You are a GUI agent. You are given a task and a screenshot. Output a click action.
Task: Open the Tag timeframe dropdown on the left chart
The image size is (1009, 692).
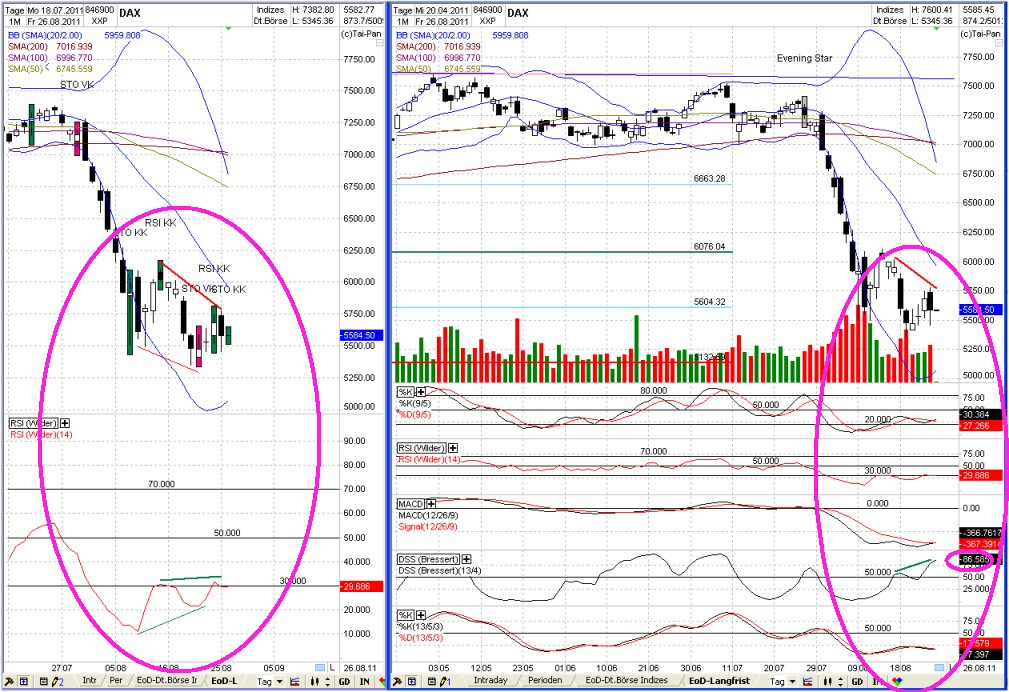270,681
